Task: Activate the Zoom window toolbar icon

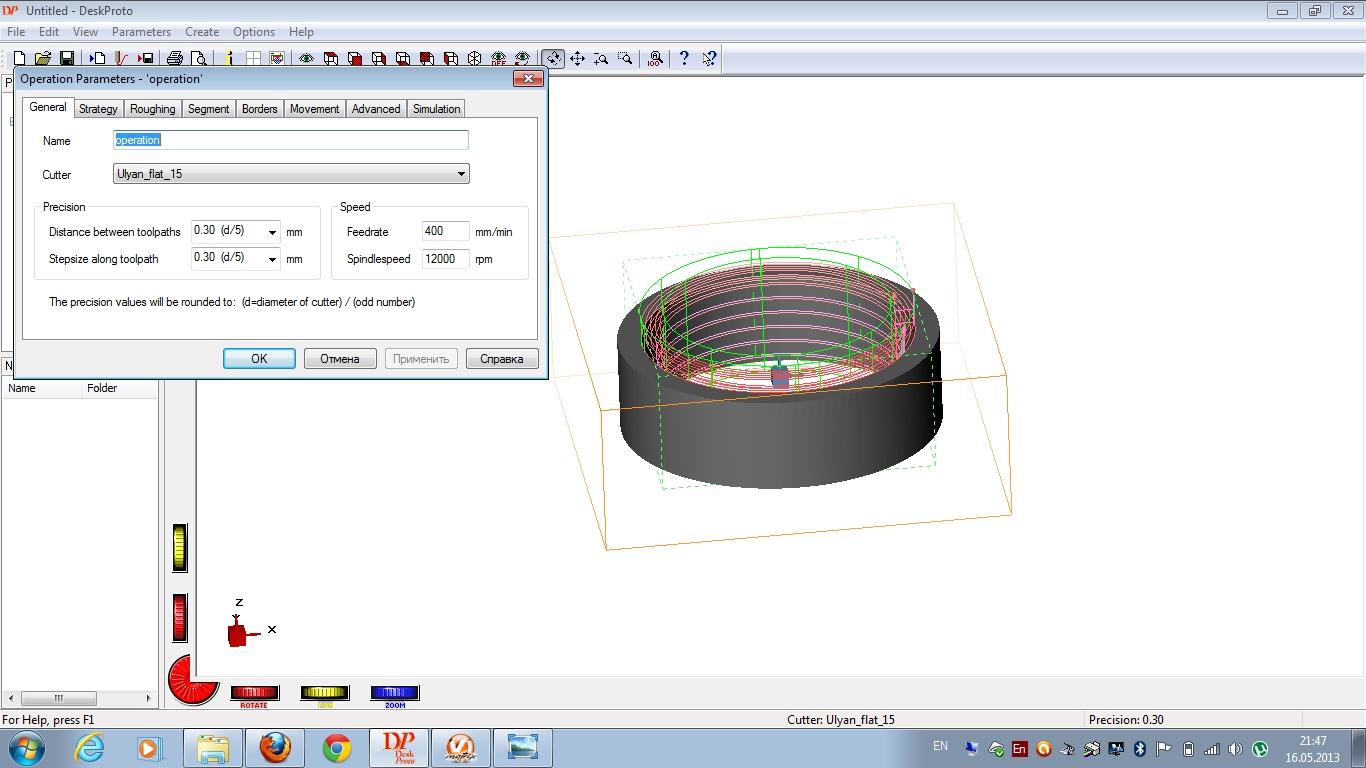Action: tap(625, 59)
